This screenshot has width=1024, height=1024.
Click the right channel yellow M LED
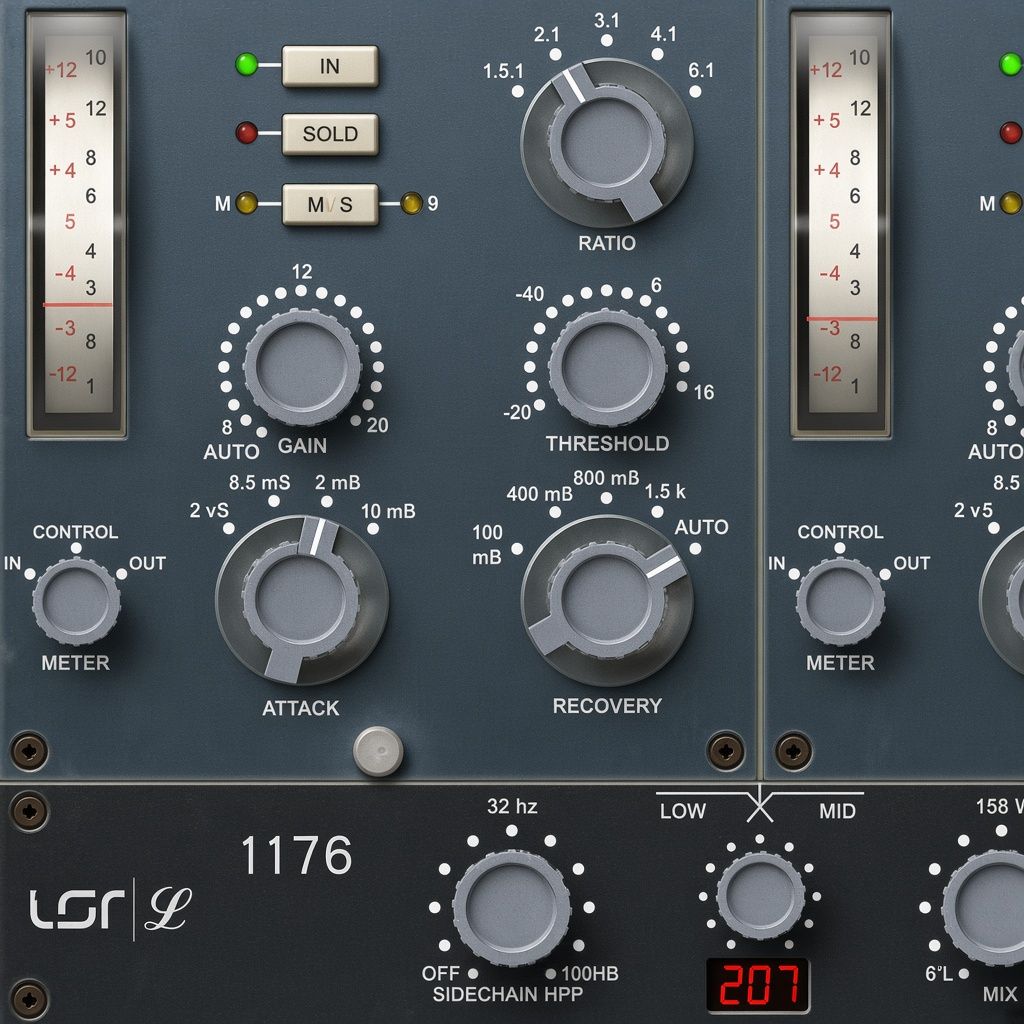pos(1010,203)
